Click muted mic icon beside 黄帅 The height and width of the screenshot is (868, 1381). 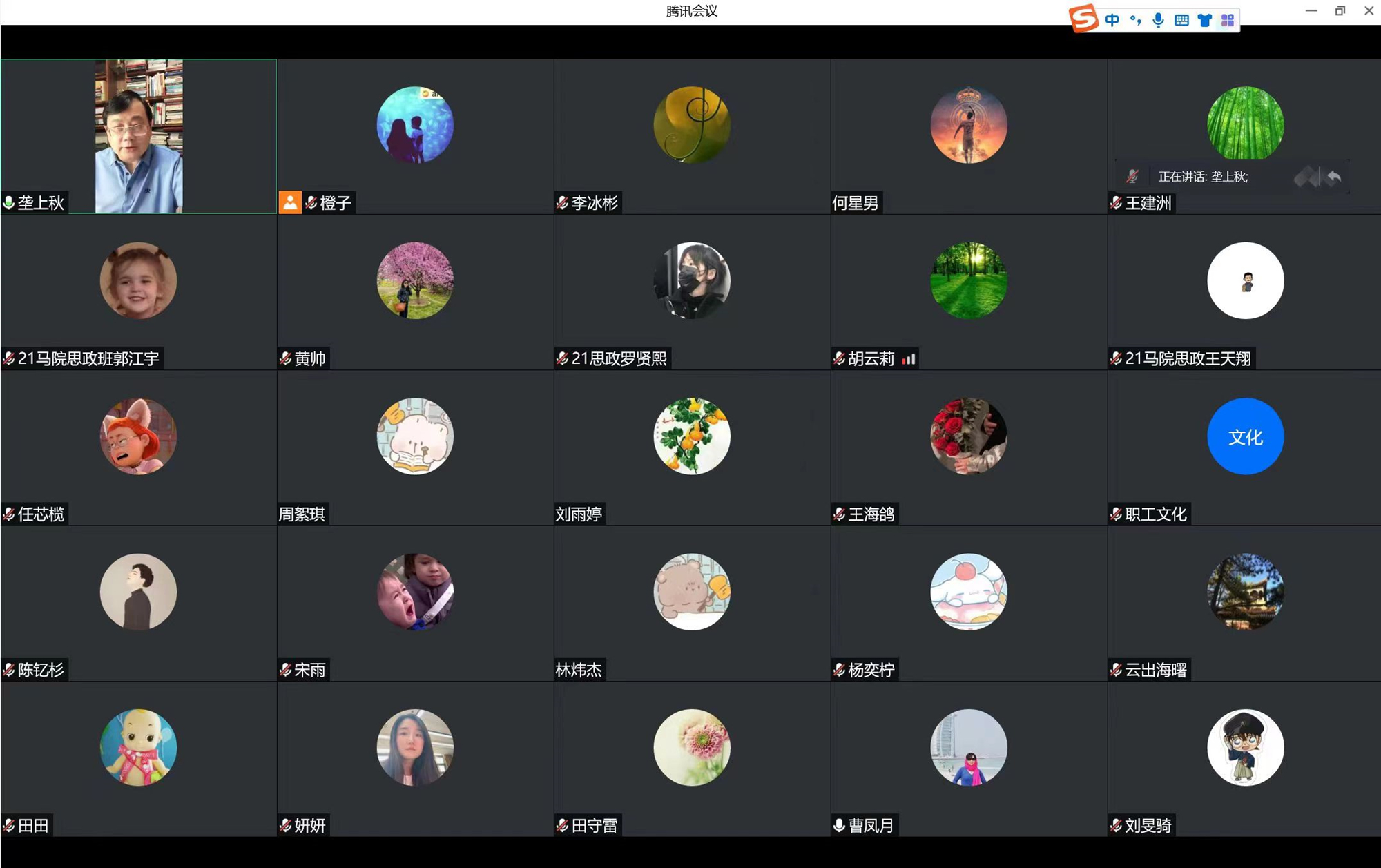pyautogui.click(x=286, y=358)
